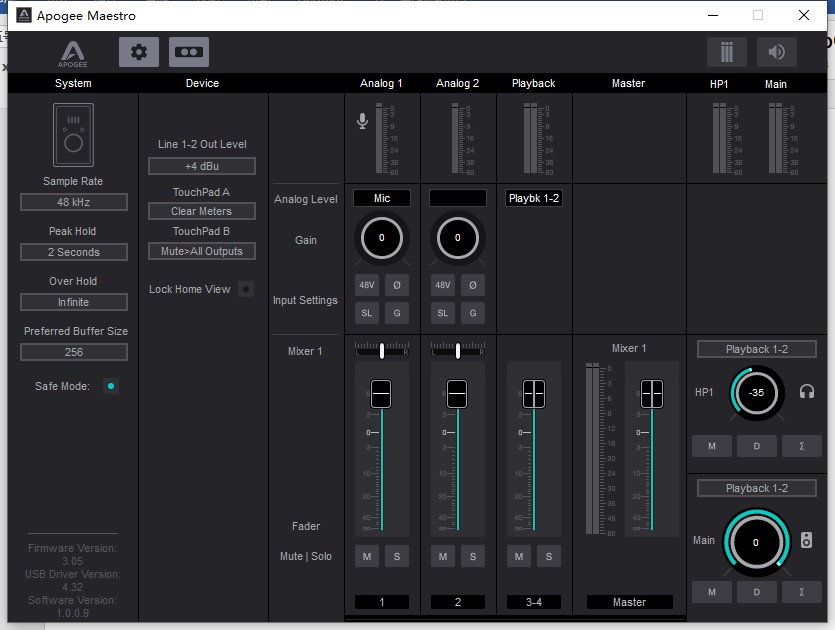The height and width of the screenshot is (630, 835).
Task: Open the meters view icon at top right
Action: (726, 52)
